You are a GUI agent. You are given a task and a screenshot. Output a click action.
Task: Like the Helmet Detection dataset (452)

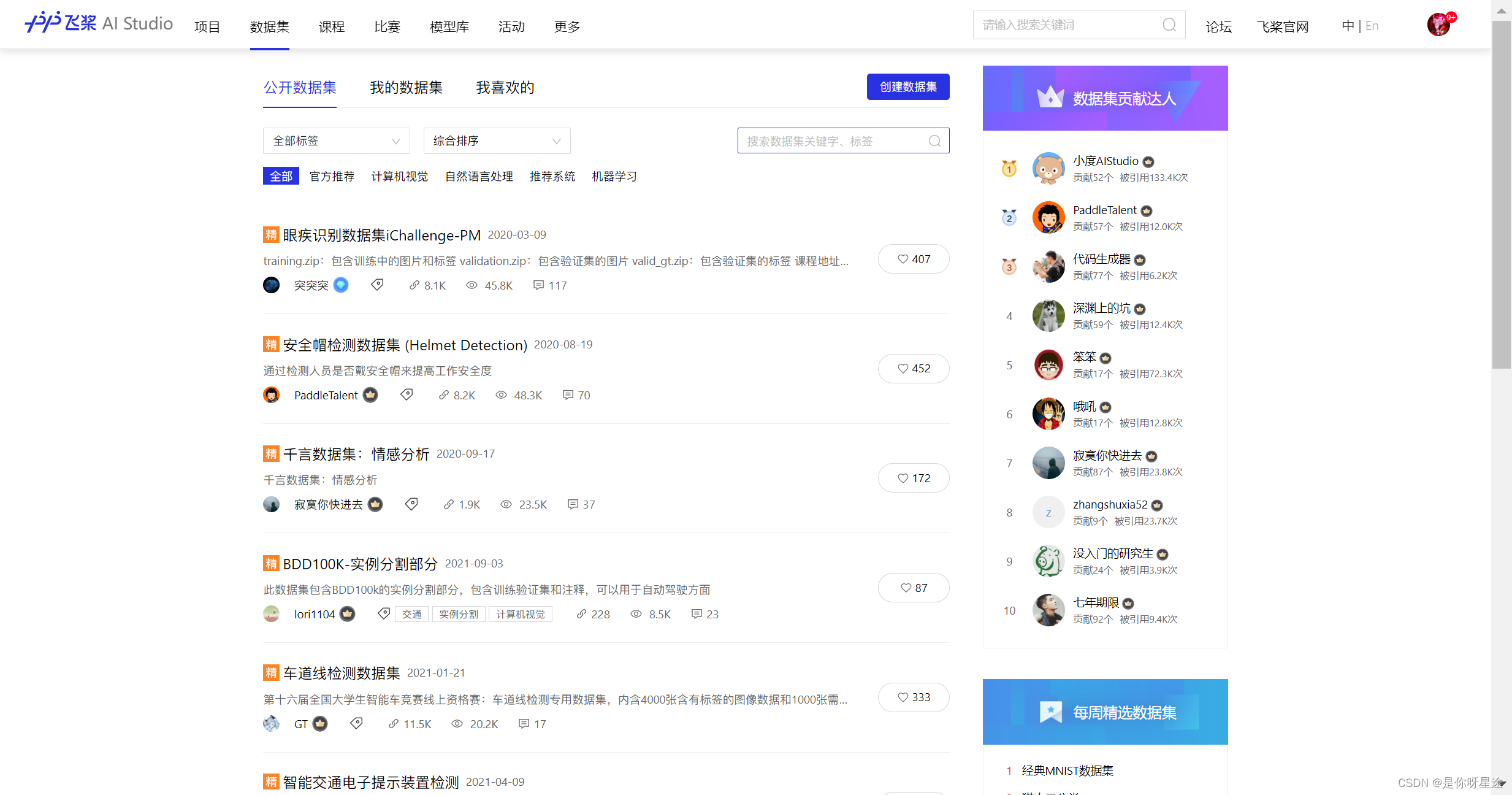point(914,369)
